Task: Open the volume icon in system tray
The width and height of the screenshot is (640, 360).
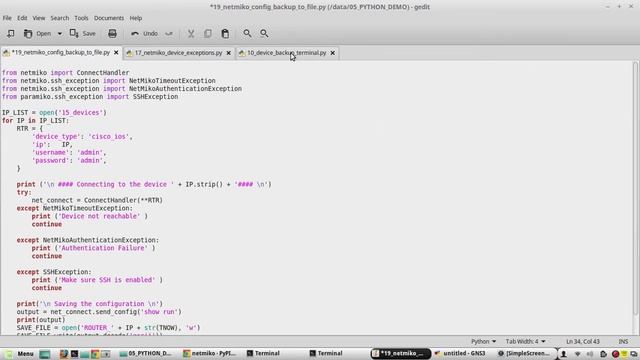Action: click(590, 354)
